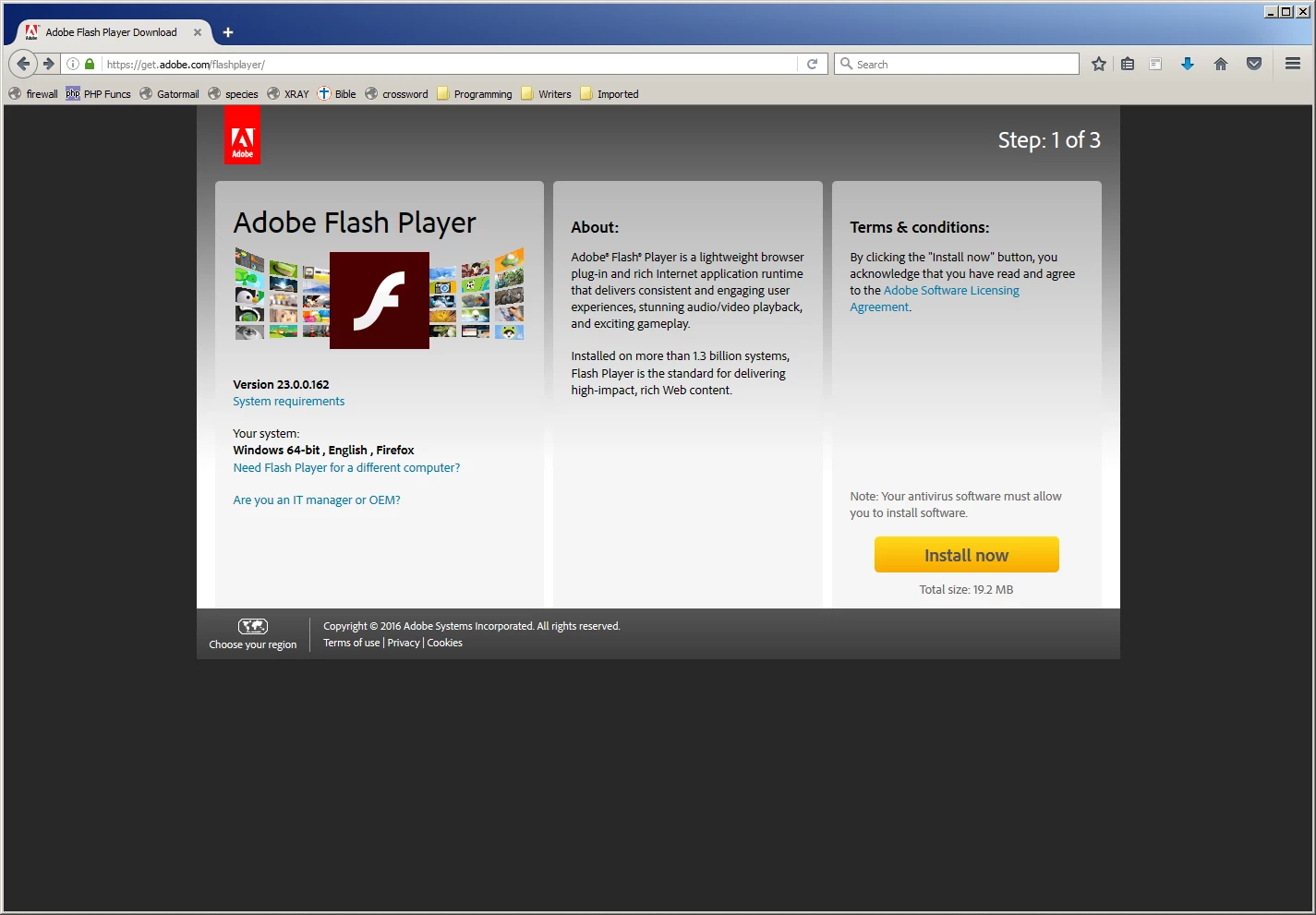Expand the Programming bookmarks folder
Screen dimensions: 1316x915
(x=474, y=94)
